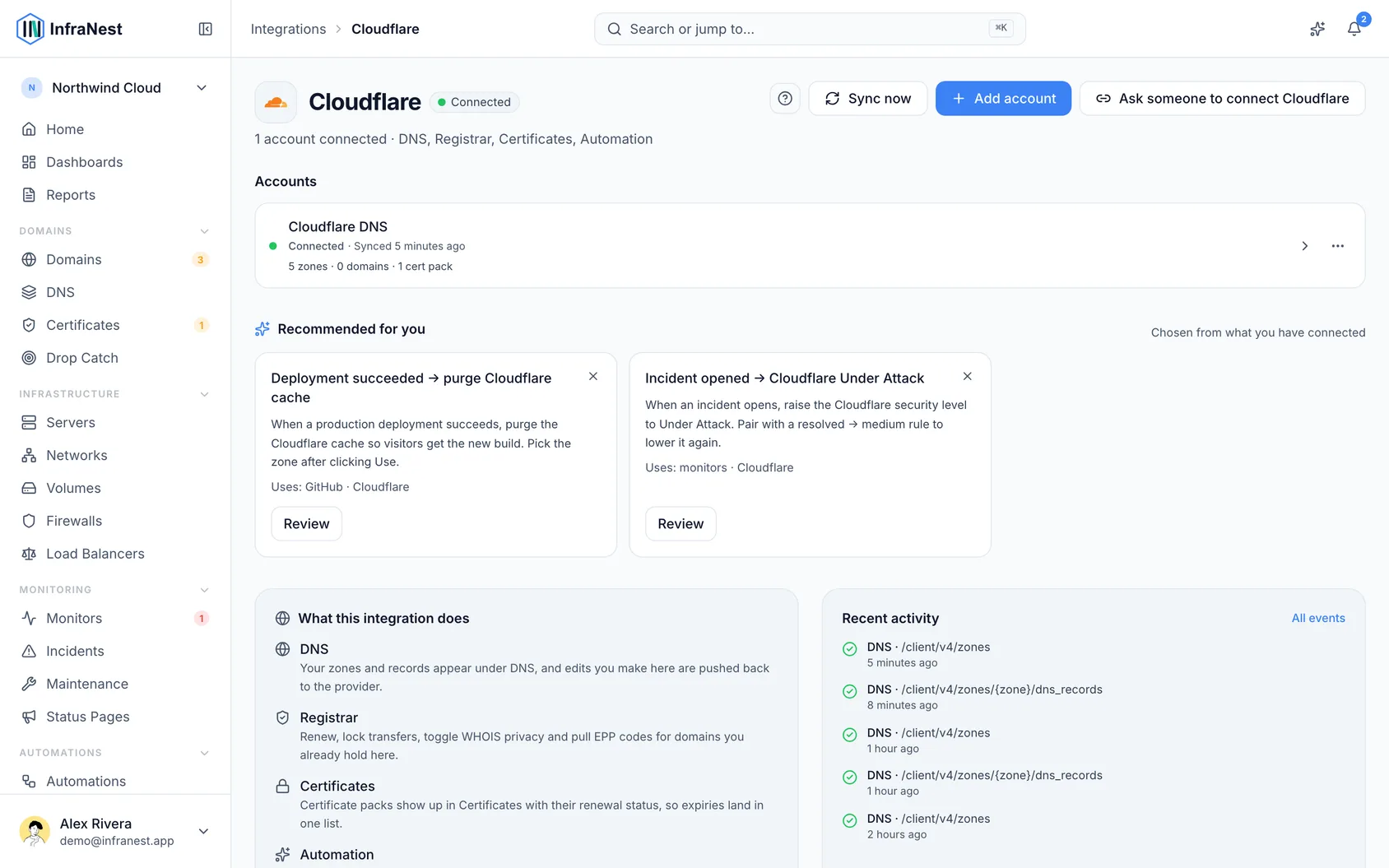The height and width of the screenshot is (868, 1389).
Task: Go to Home in sidebar
Action: coord(115,129)
